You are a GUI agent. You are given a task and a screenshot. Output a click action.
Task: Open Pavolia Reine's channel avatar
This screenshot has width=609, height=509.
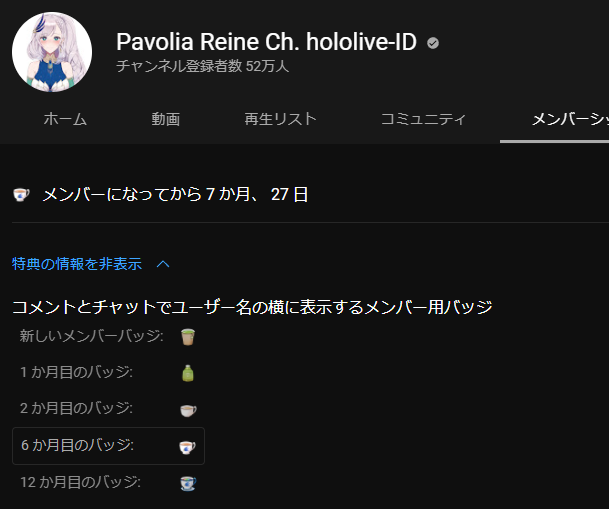coord(52,52)
